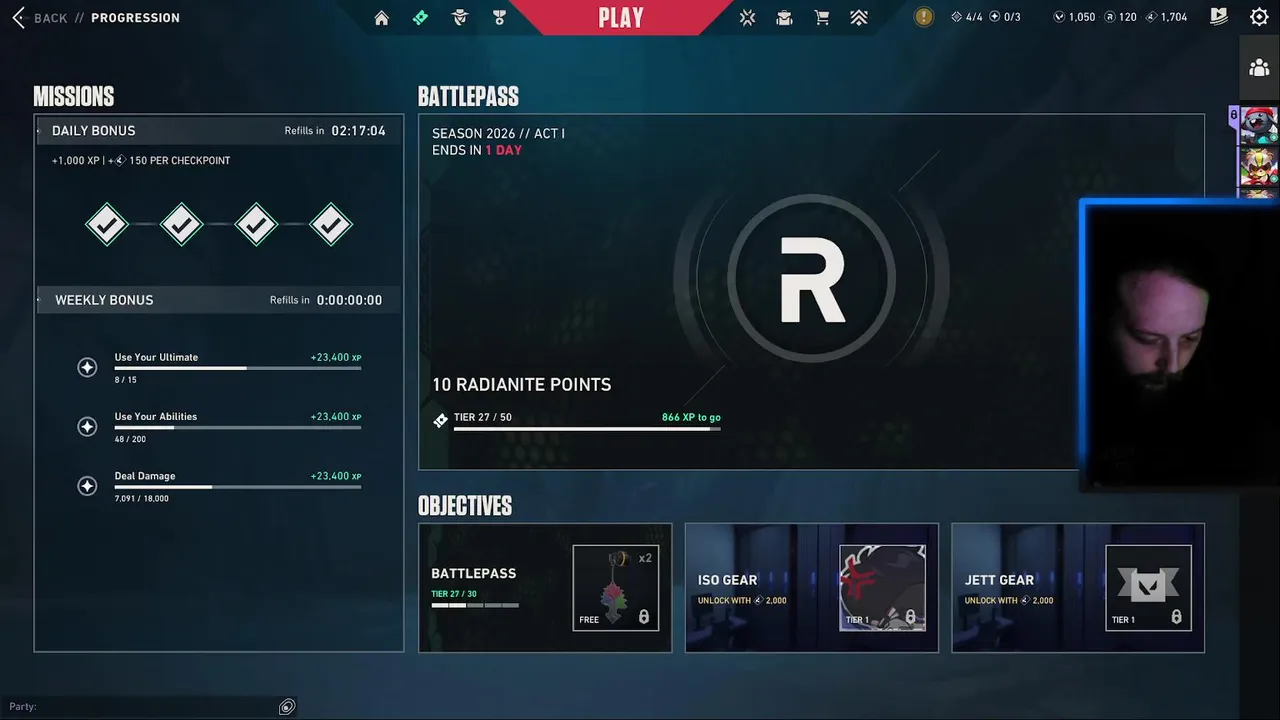Image resolution: width=1280 pixels, height=720 pixels.
Task: Click the flag icon beside settings
Action: click(1219, 17)
